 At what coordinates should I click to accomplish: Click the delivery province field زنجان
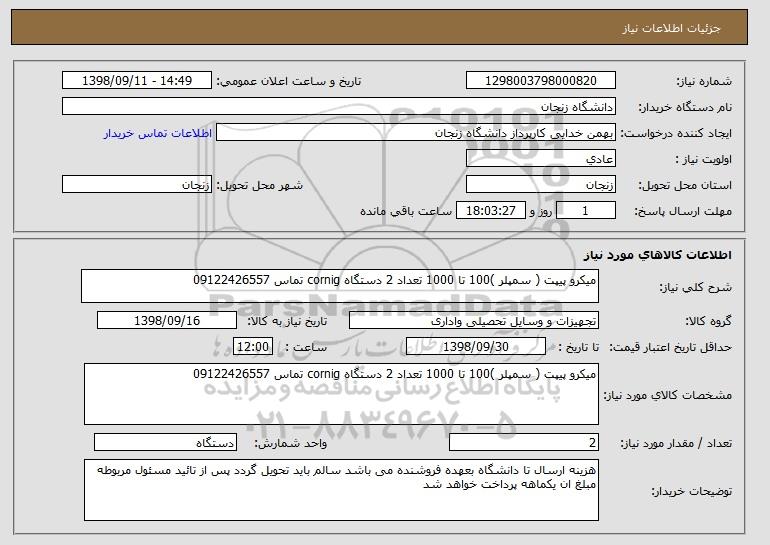(541, 185)
